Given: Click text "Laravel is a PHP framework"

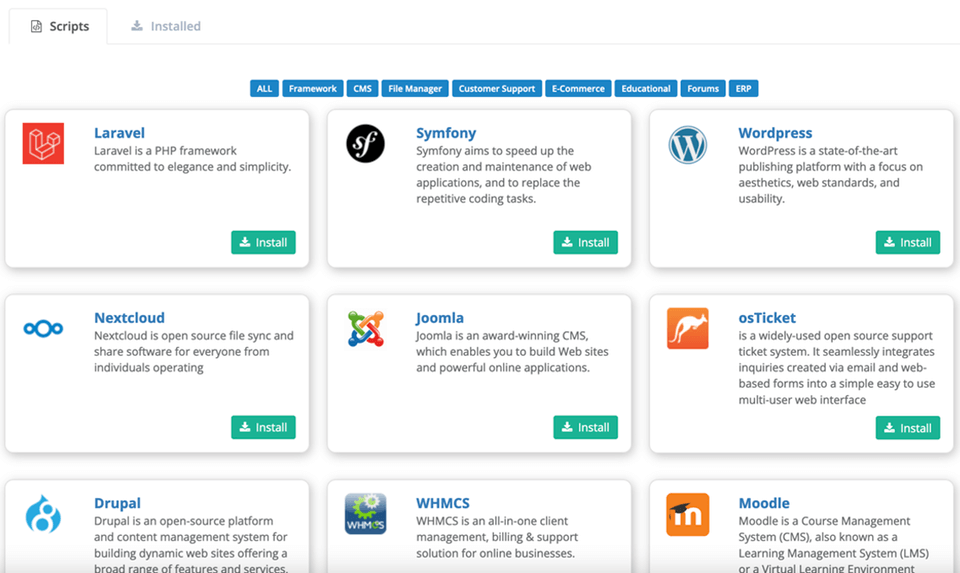Looking at the screenshot, I should (165, 151).
